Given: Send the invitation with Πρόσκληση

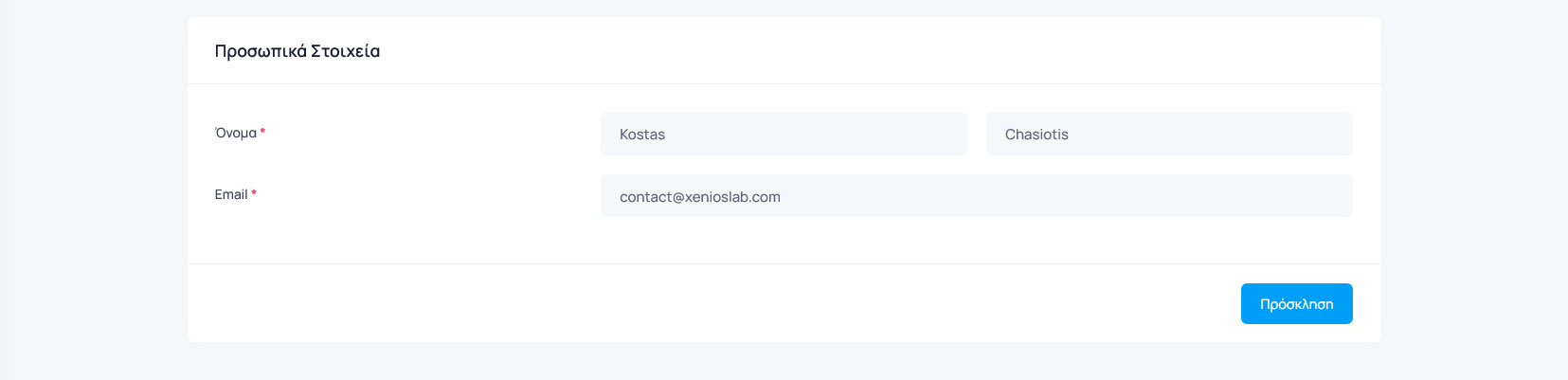Looking at the screenshot, I should pyautogui.click(x=1296, y=304).
